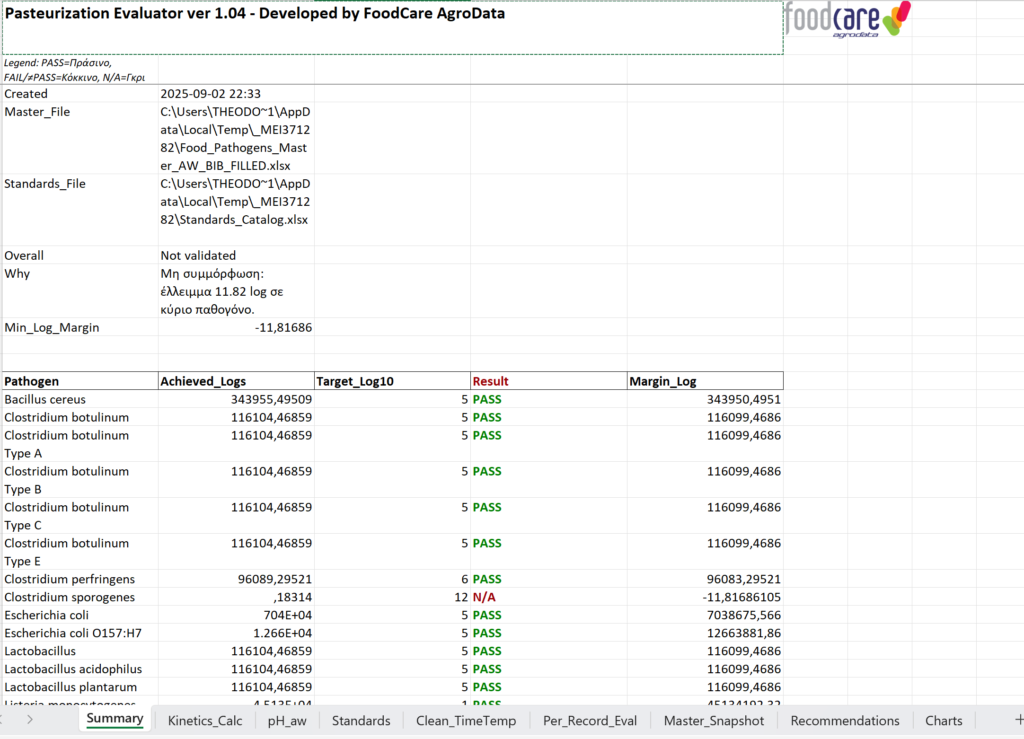The width and height of the screenshot is (1024, 739).
Task: Select the Overall label cell
Action: click(x=80, y=255)
